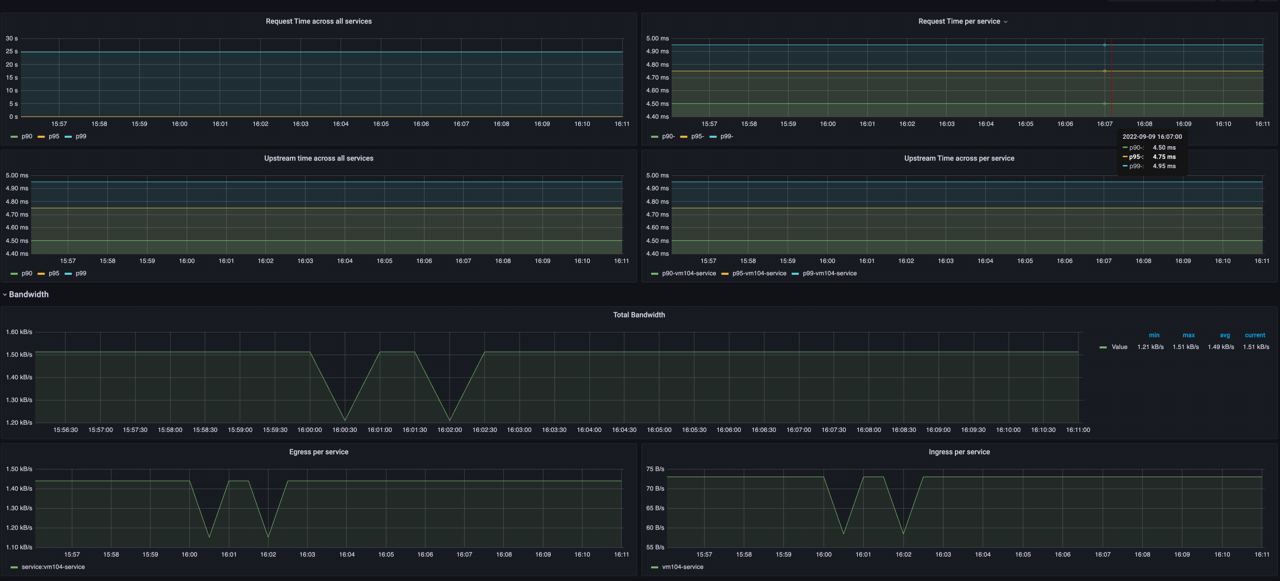Open color picker for p90-vm104-service green swatch
The height and width of the screenshot is (581, 1280).
(x=654, y=273)
